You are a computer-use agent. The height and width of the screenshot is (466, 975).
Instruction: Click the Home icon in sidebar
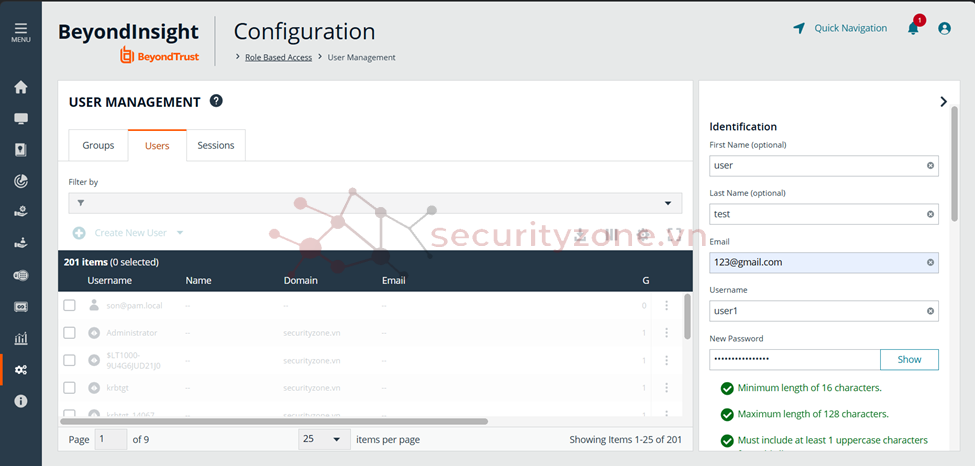tap(20, 87)
